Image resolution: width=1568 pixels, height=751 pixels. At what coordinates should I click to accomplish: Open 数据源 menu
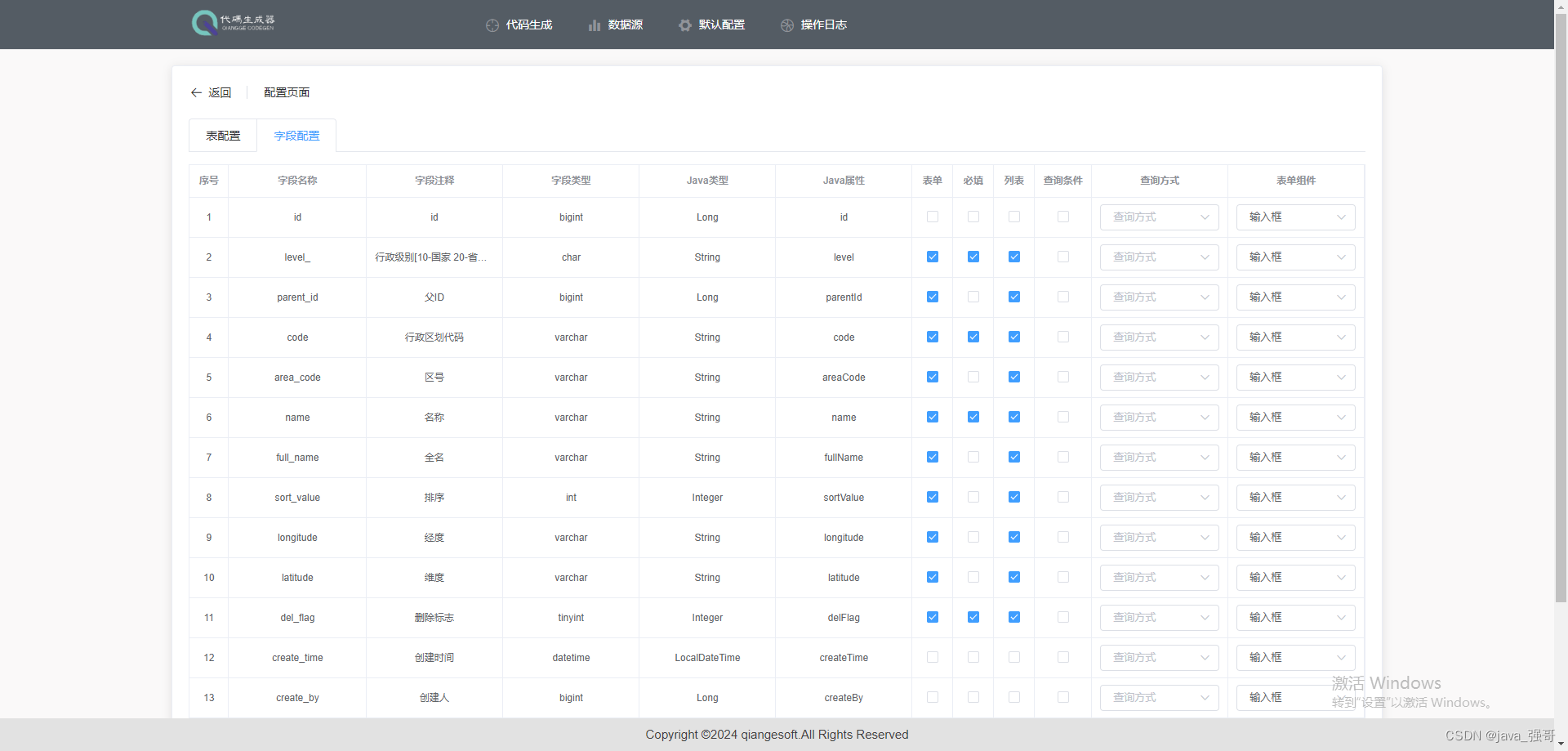(x=616, y=25)
